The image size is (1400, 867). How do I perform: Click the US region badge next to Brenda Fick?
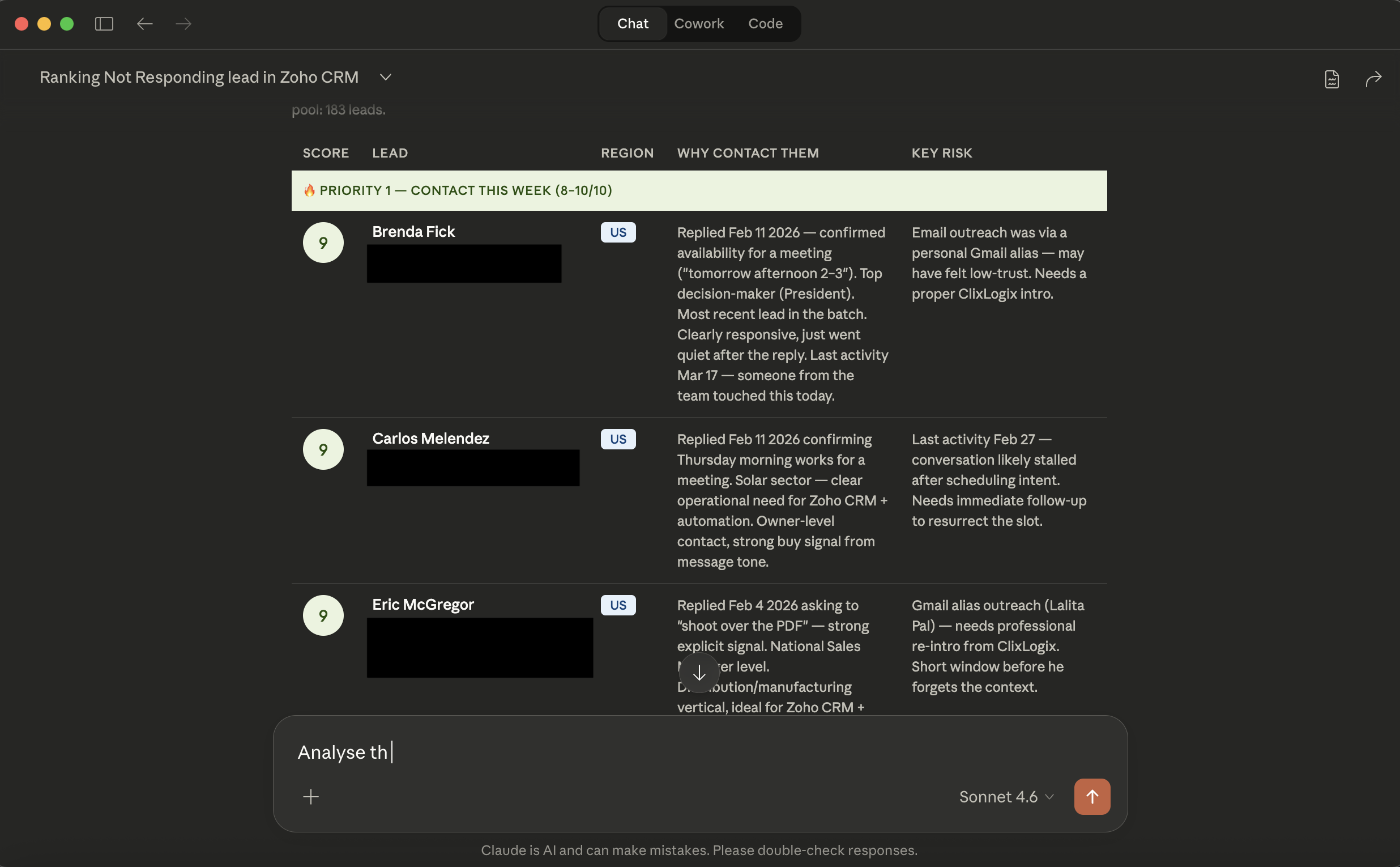pos(618,232)
